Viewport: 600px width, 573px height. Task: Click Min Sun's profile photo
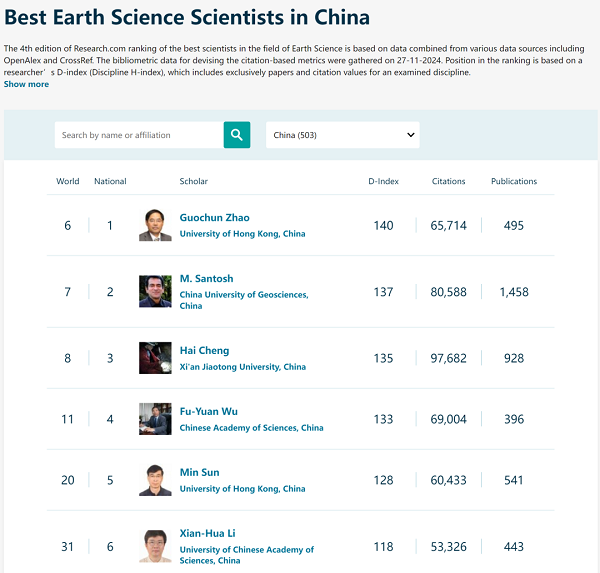click(x=155, y=480)
